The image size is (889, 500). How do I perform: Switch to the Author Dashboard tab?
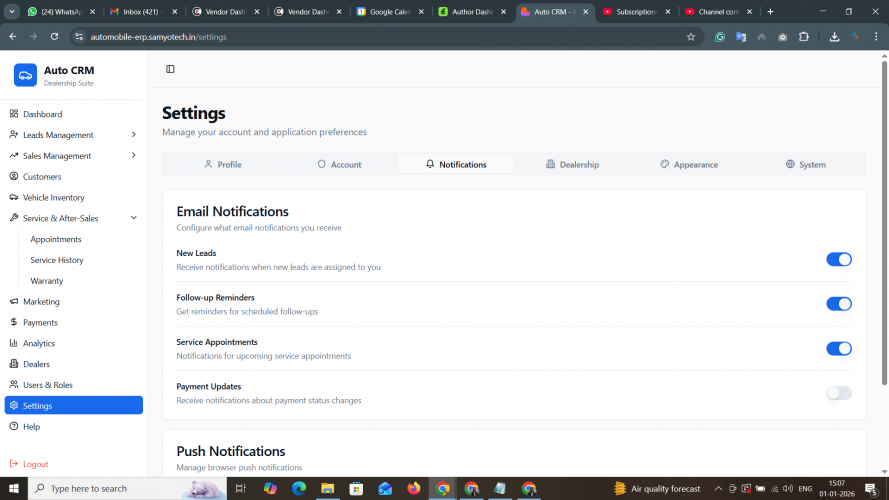472,11
